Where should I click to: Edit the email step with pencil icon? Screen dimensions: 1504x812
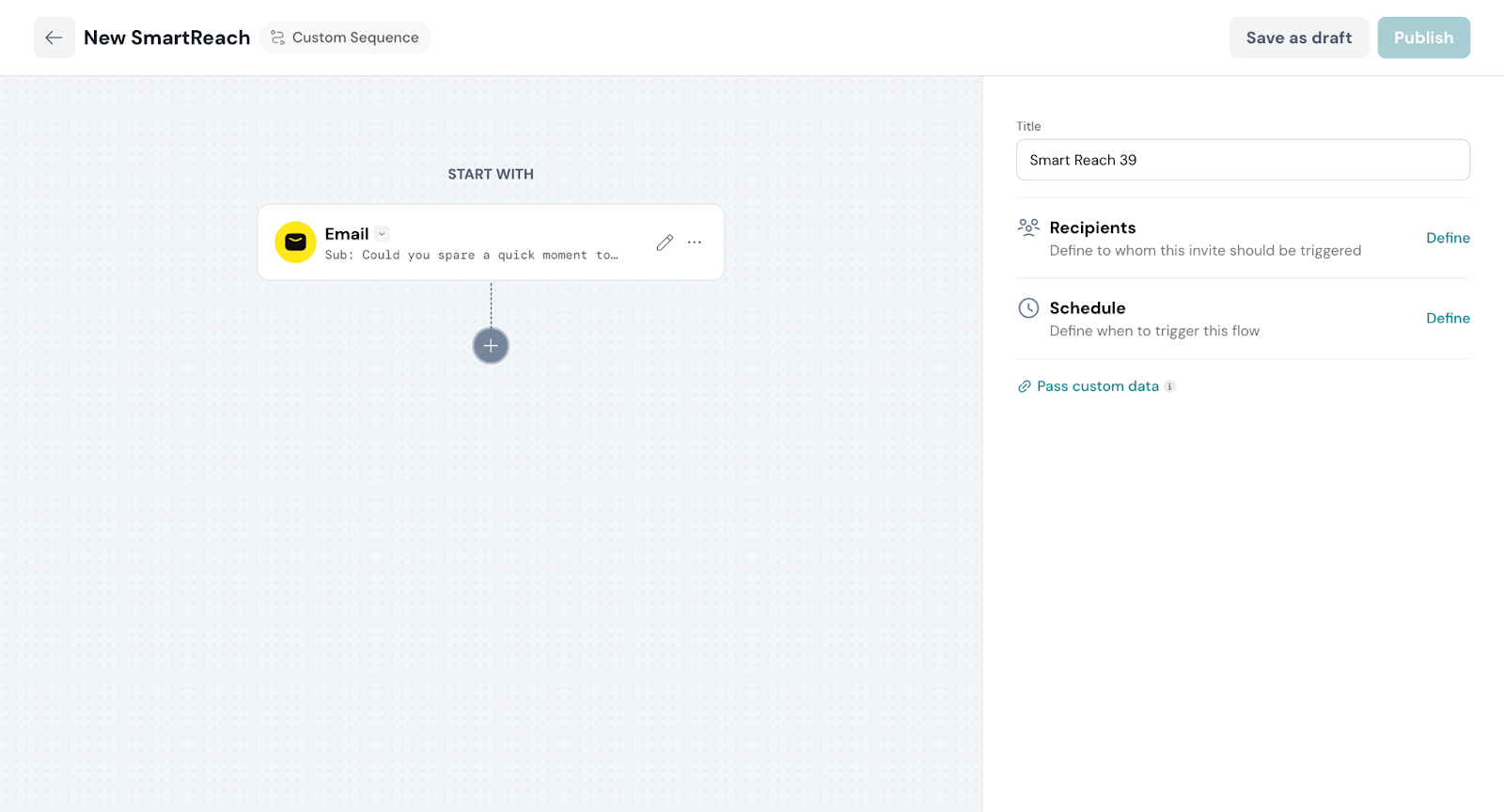pos(665,242)
